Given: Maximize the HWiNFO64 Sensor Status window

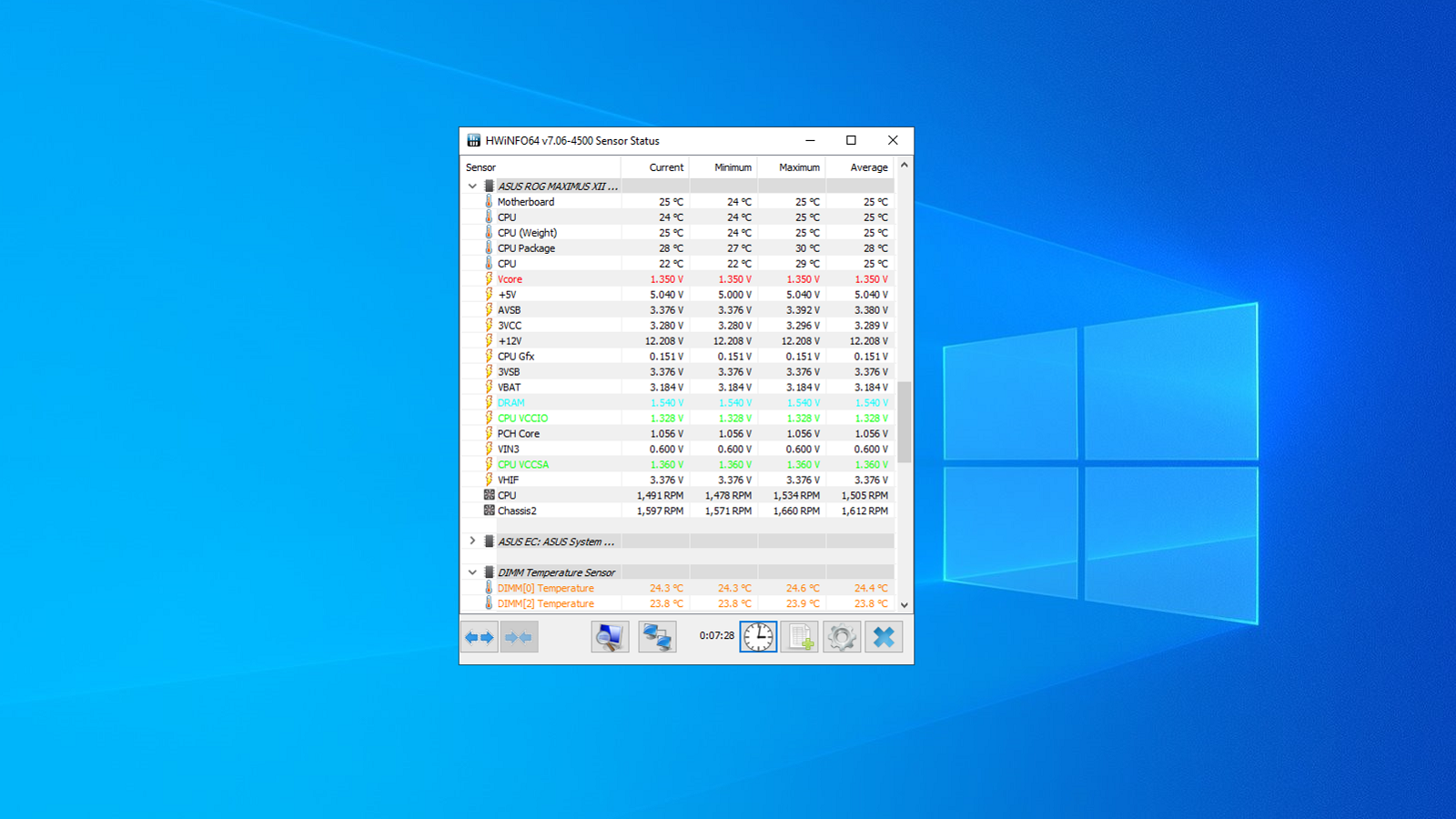Looking at the screenshot, I should click(851, 140).
